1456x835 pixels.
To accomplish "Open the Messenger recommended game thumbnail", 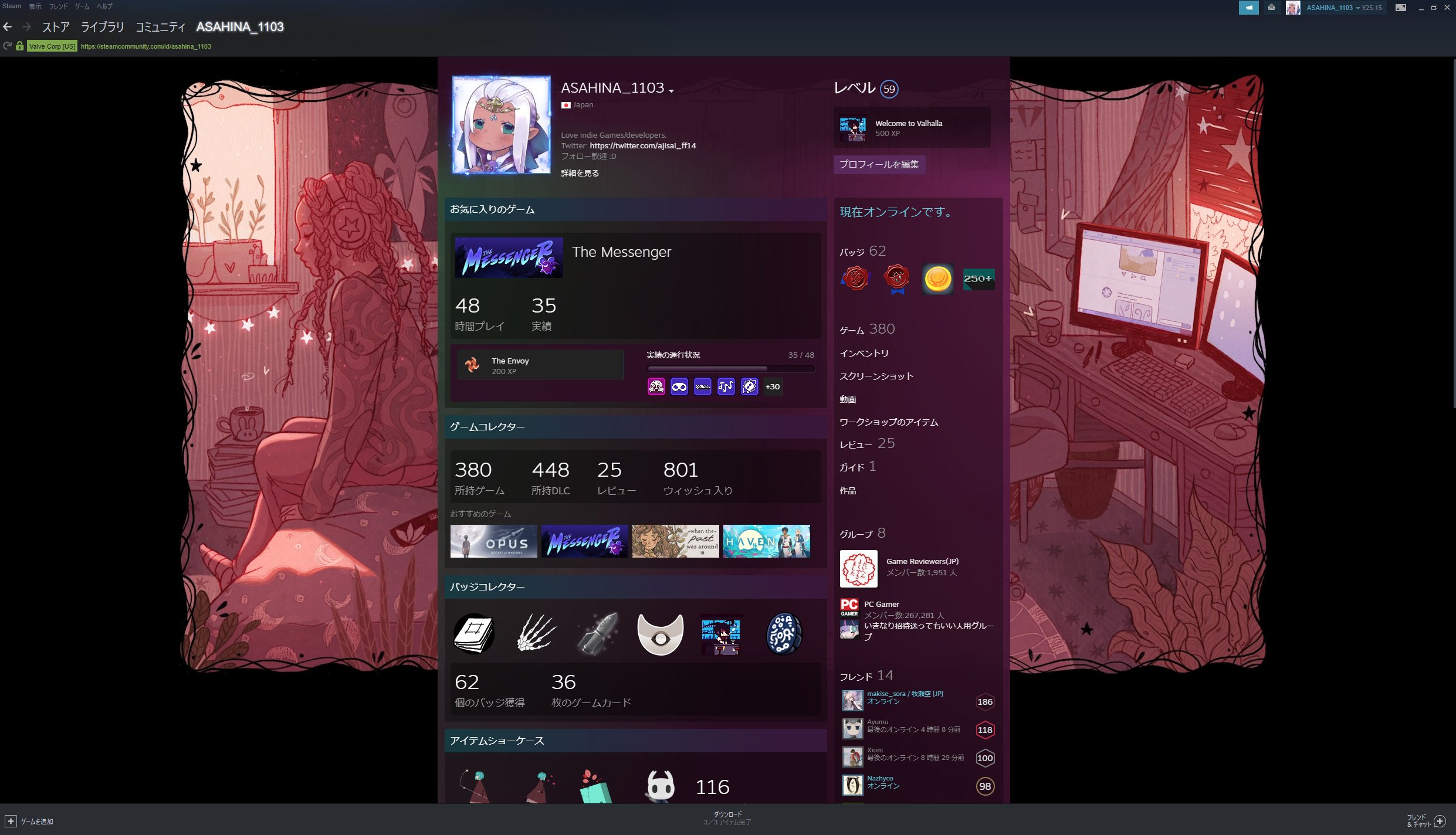I will (x=584, y=541).
